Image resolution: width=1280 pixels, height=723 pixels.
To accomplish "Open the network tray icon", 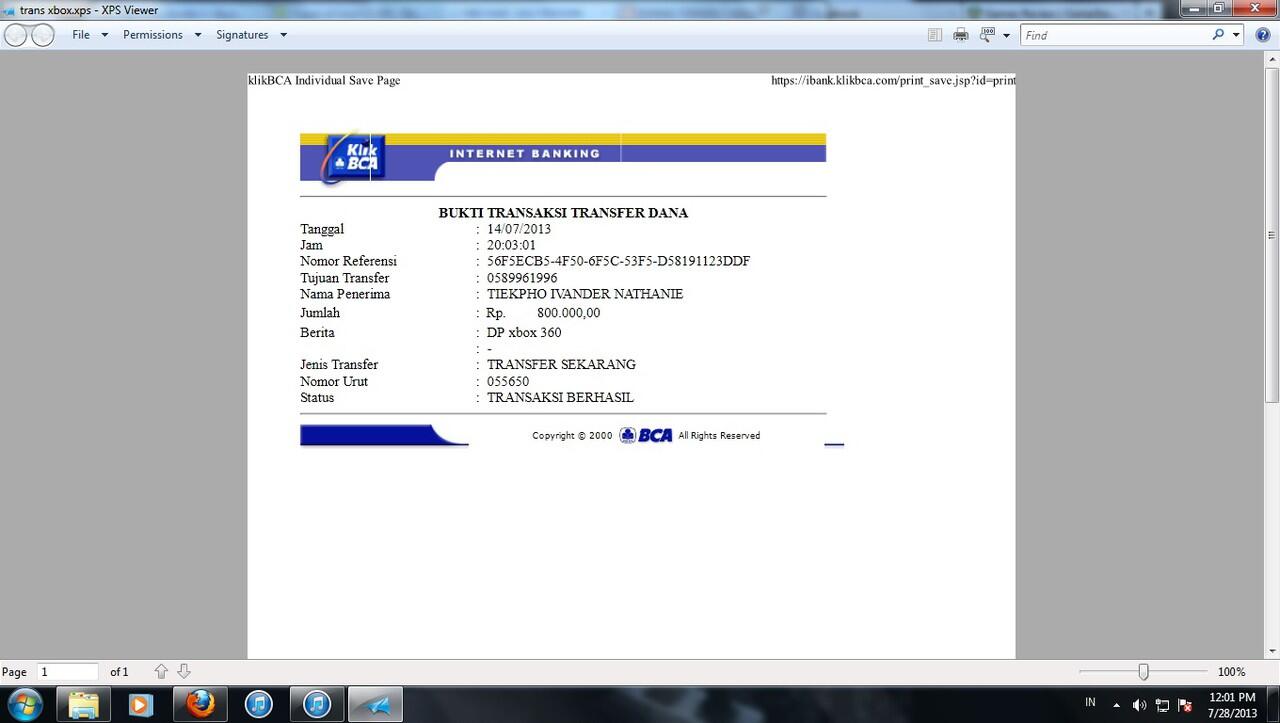I will [1162, 705].
